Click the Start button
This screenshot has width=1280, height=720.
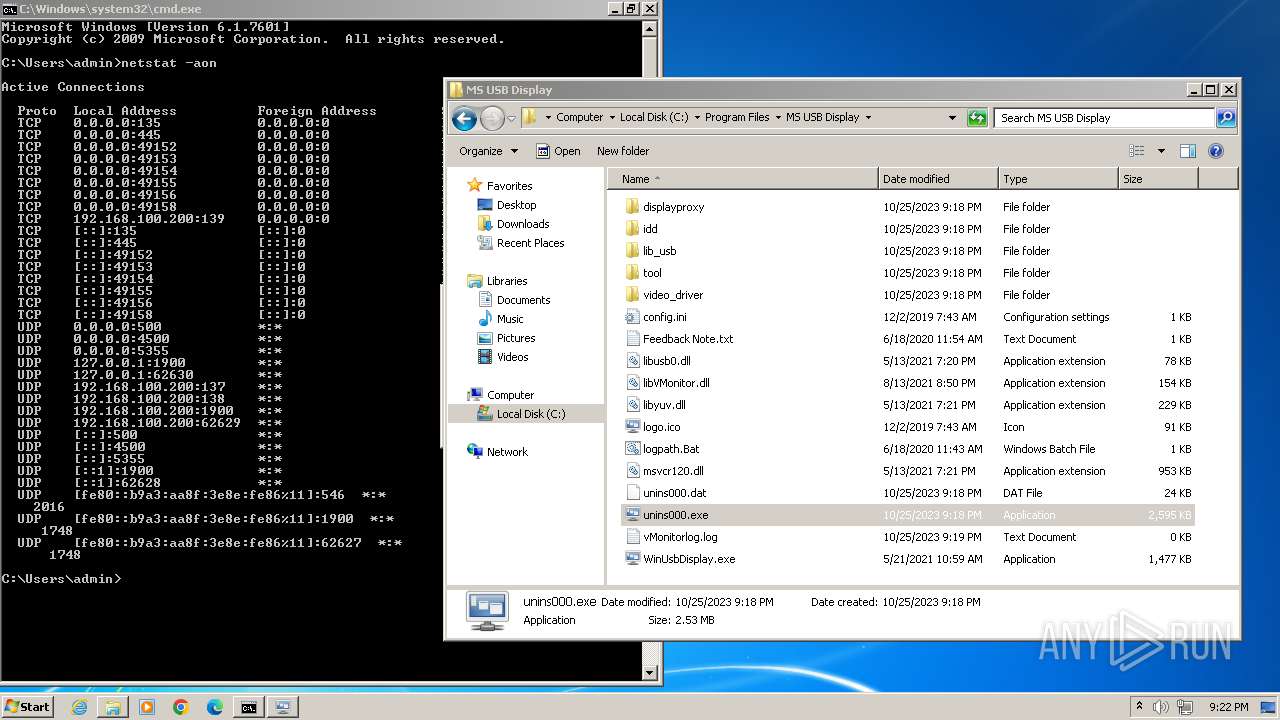[28, 707]
